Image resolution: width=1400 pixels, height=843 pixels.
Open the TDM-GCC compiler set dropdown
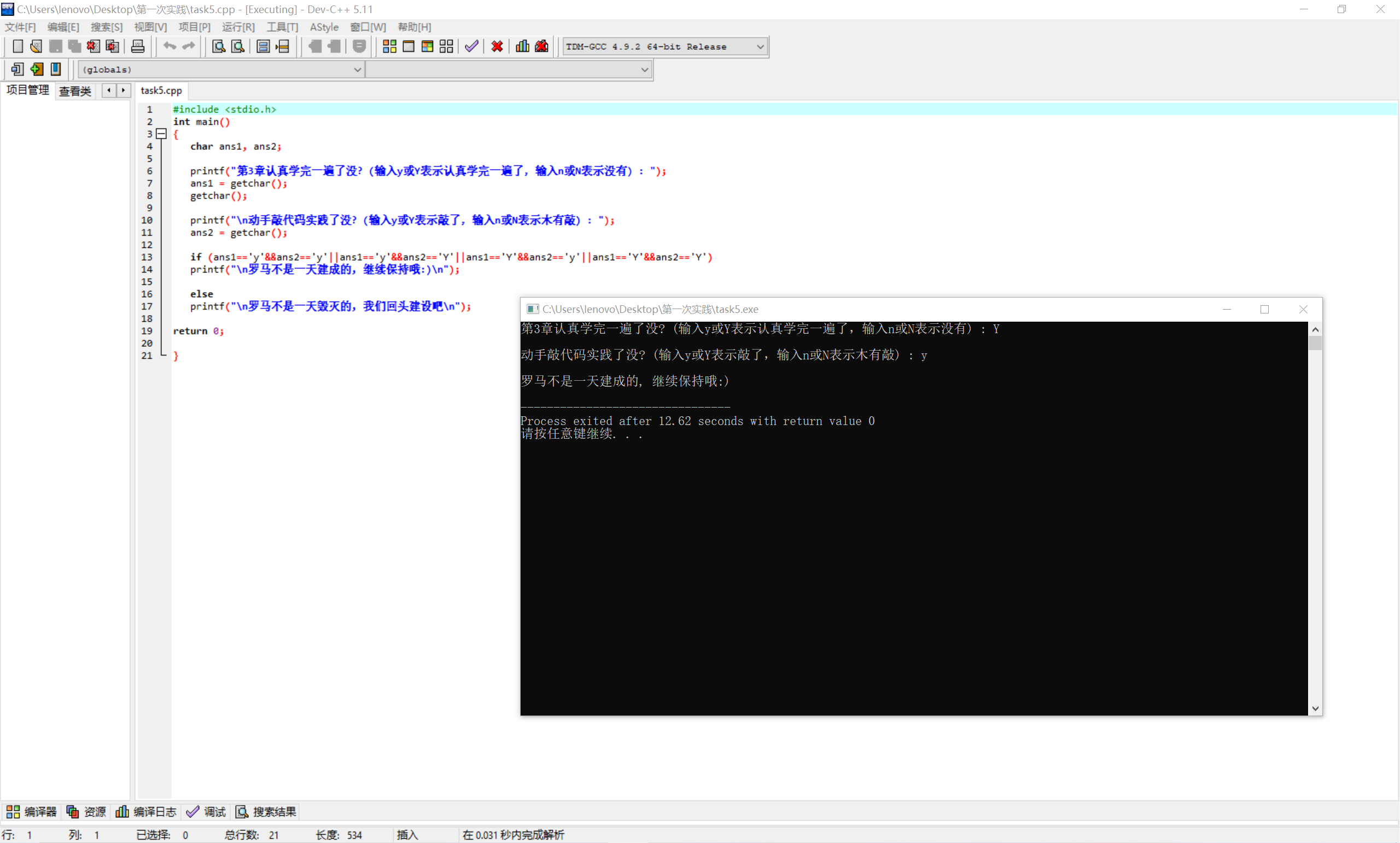point(760,46)
